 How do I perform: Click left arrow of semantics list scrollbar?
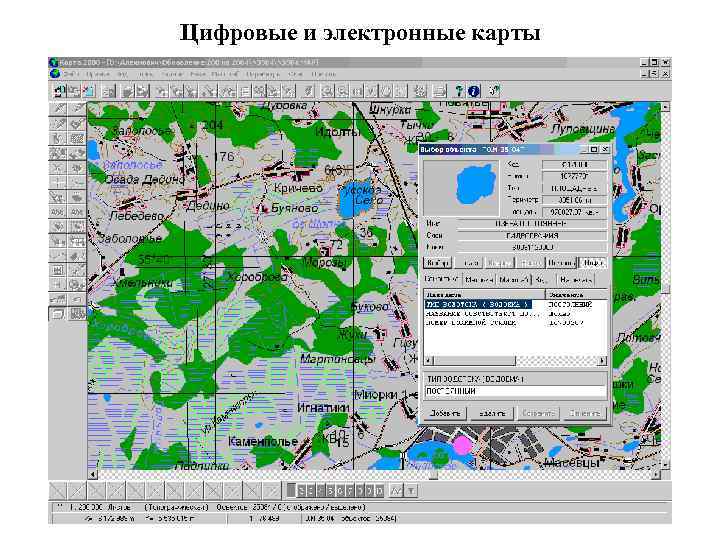click(428, 361)
